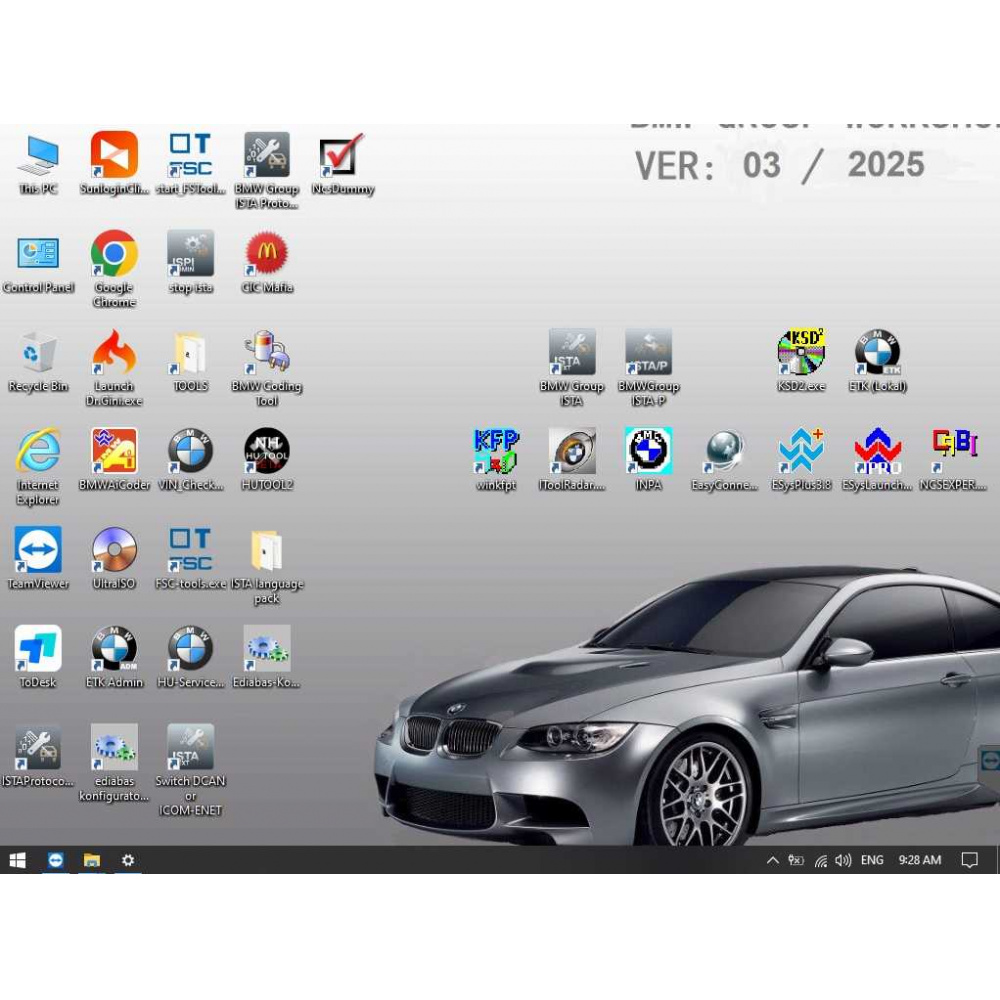
Task: Open Settings gear in taskbar
Action: pos(128,860)
